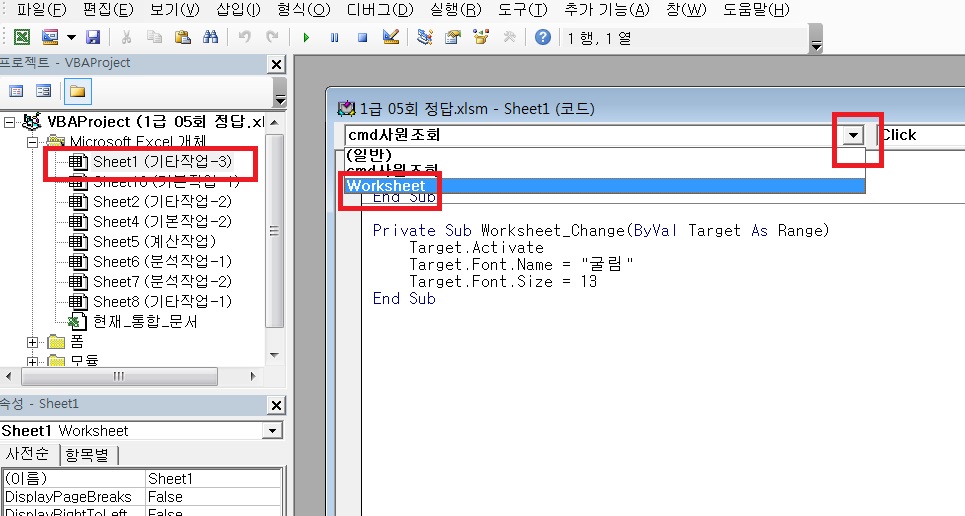The image size is (965, 516).
Task: Open the object dropdown arrow in code window
Action: pos(853,135)
